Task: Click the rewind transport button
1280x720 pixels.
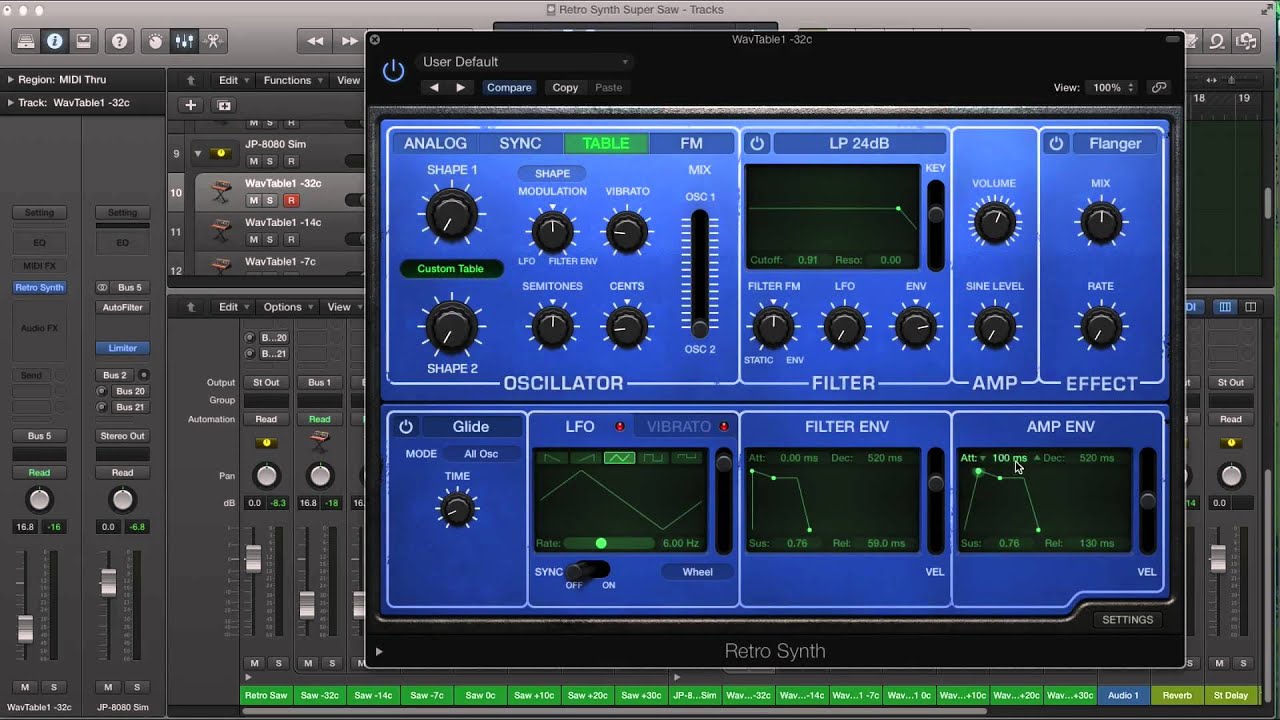Action: pos(315,41)
